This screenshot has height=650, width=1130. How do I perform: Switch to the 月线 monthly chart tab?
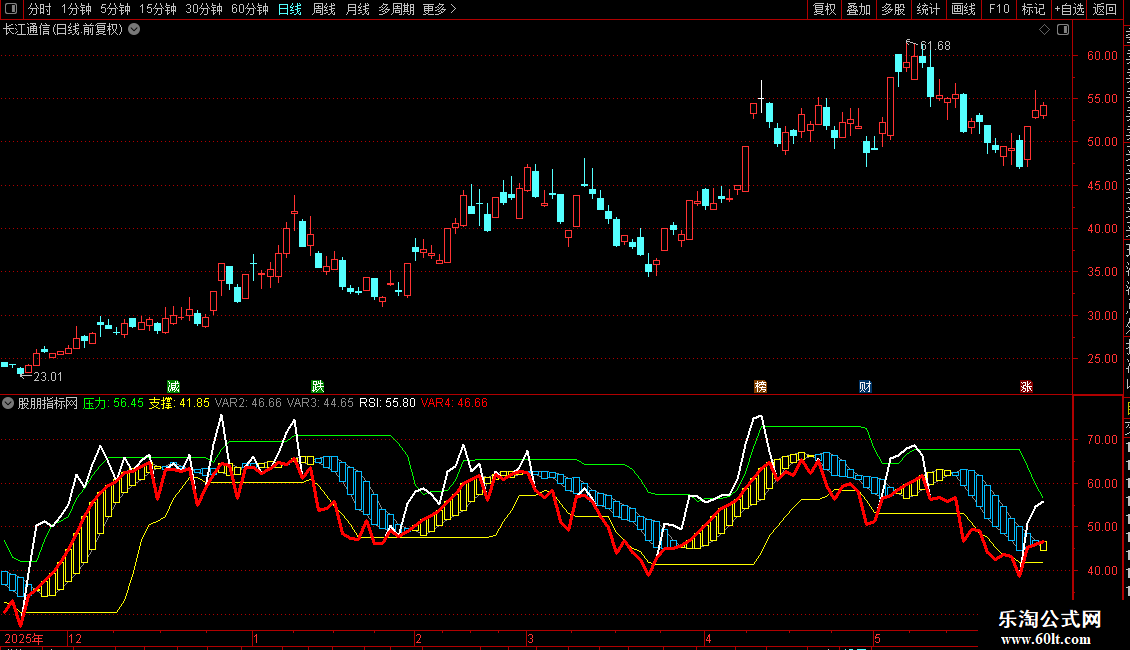[357, 9]
